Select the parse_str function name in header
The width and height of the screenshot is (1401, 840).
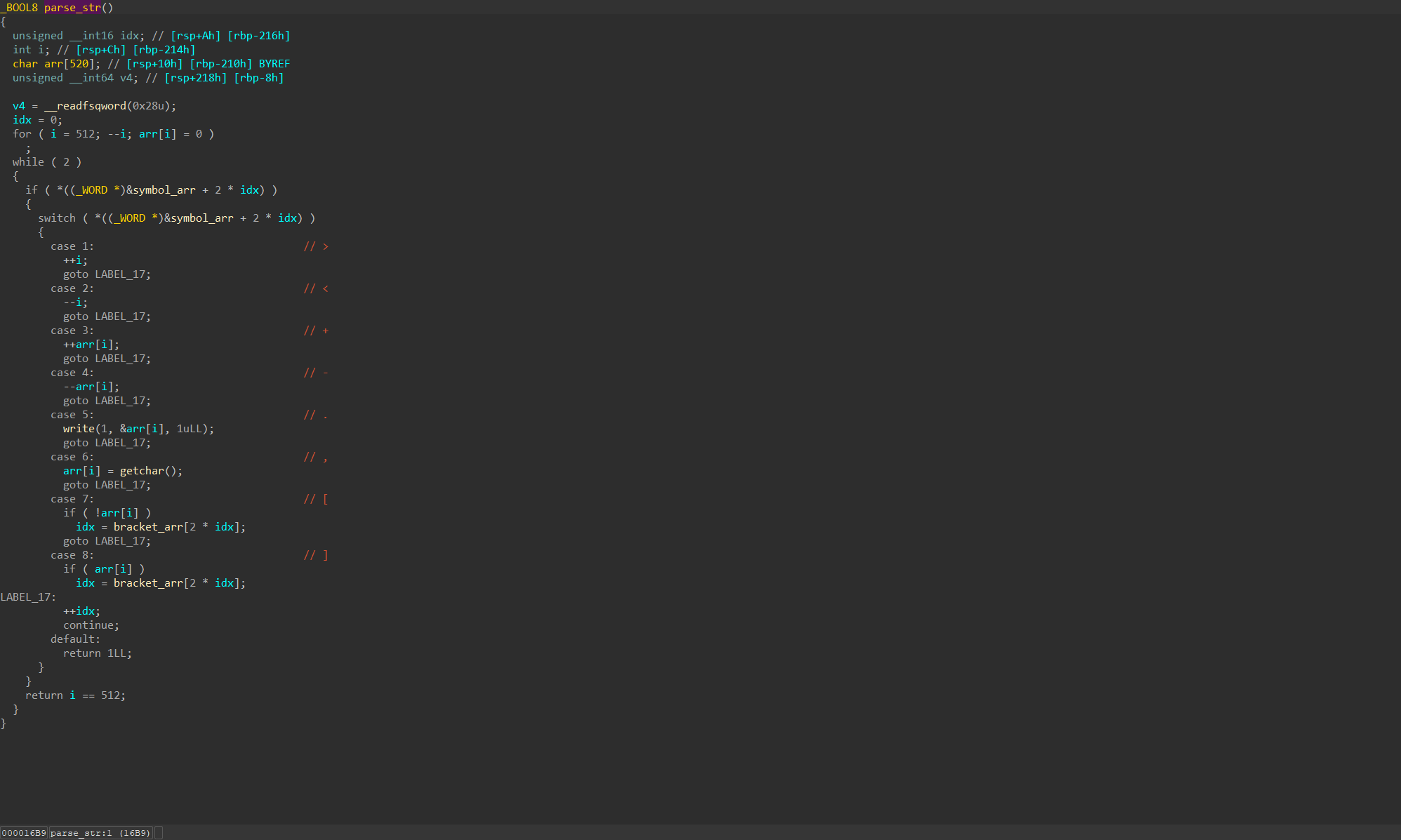tap(72, 8)
